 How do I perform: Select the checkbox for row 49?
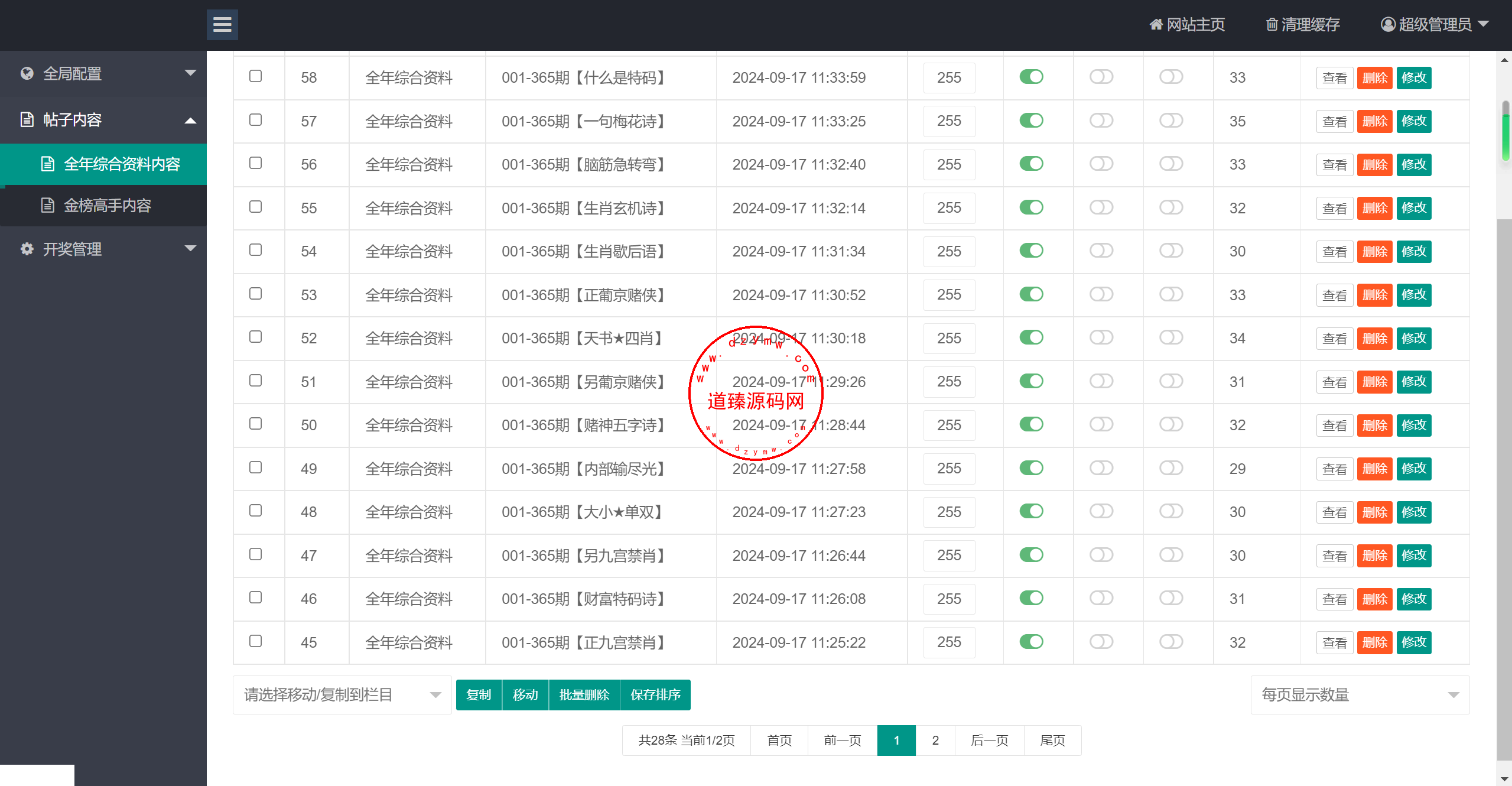click(x=255, y=467)
